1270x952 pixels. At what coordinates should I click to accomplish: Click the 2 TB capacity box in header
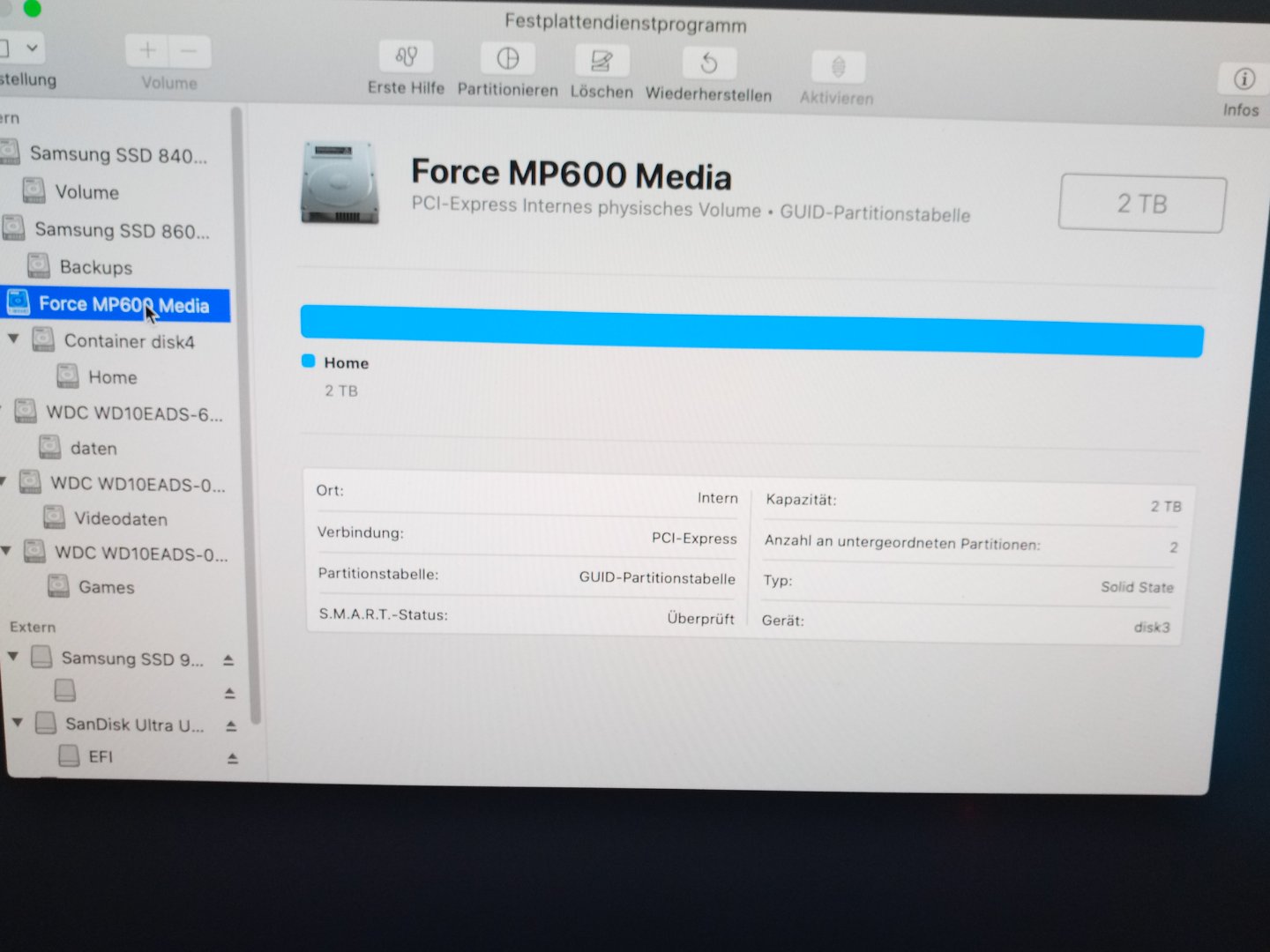[x=1142, y=204]
